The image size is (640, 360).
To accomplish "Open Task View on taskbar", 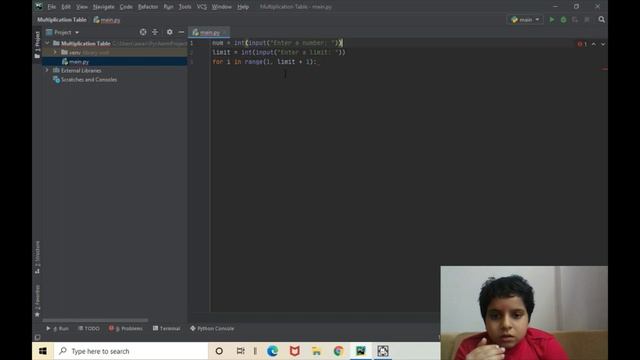I will click(240, 351).
